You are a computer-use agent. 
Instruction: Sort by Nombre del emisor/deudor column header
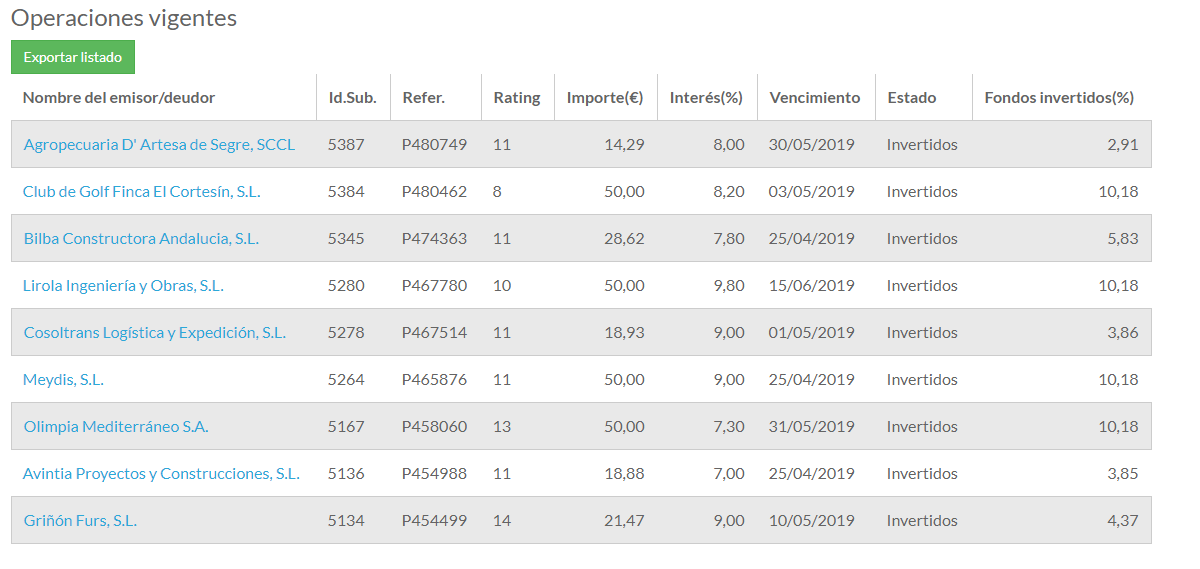pyautogui.click(x=119, y=97)
